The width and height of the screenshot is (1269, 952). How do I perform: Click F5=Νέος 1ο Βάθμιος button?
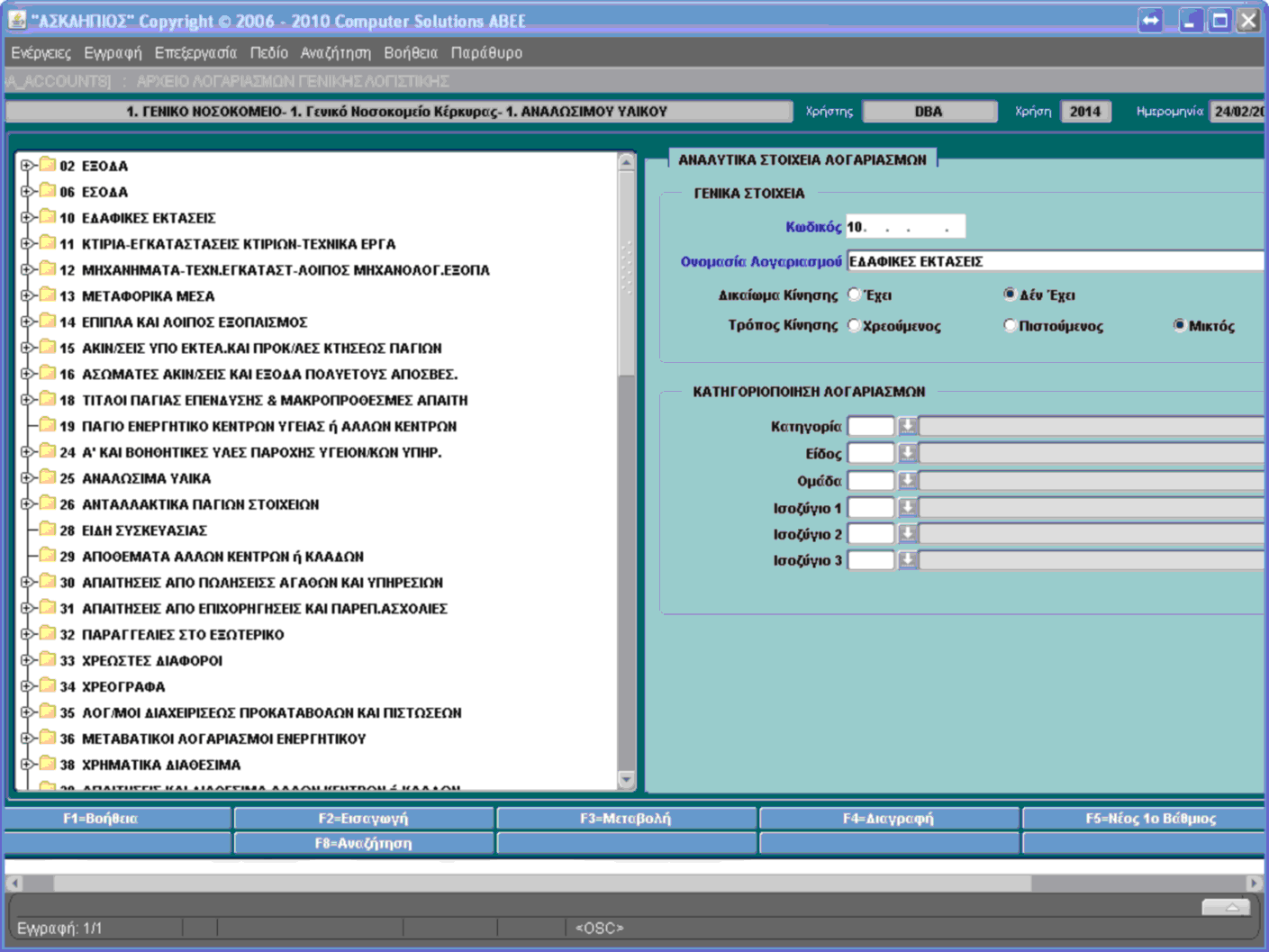pos(1146,819)
